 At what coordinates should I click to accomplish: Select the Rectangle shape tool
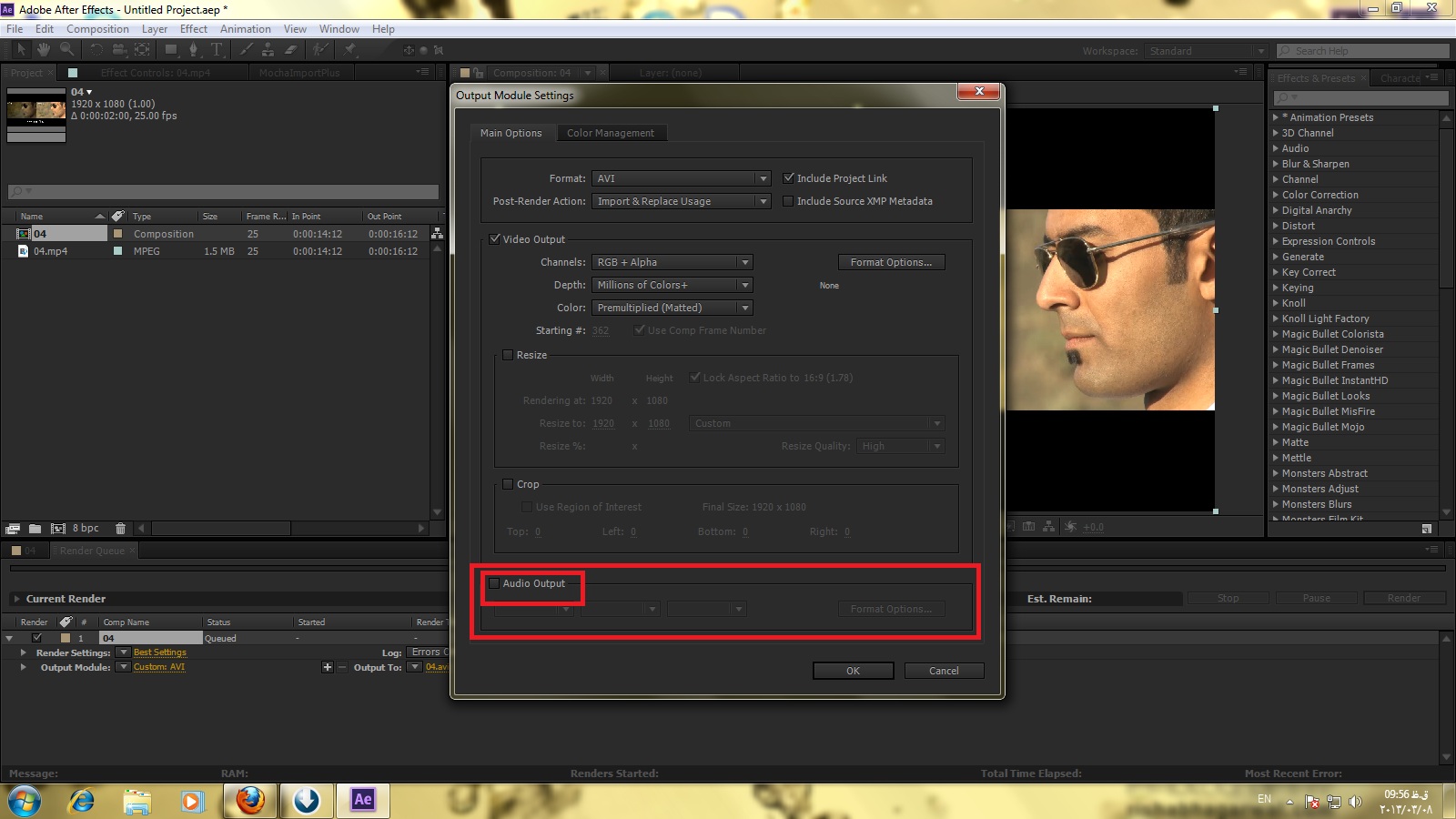click(x=171, y=50)
